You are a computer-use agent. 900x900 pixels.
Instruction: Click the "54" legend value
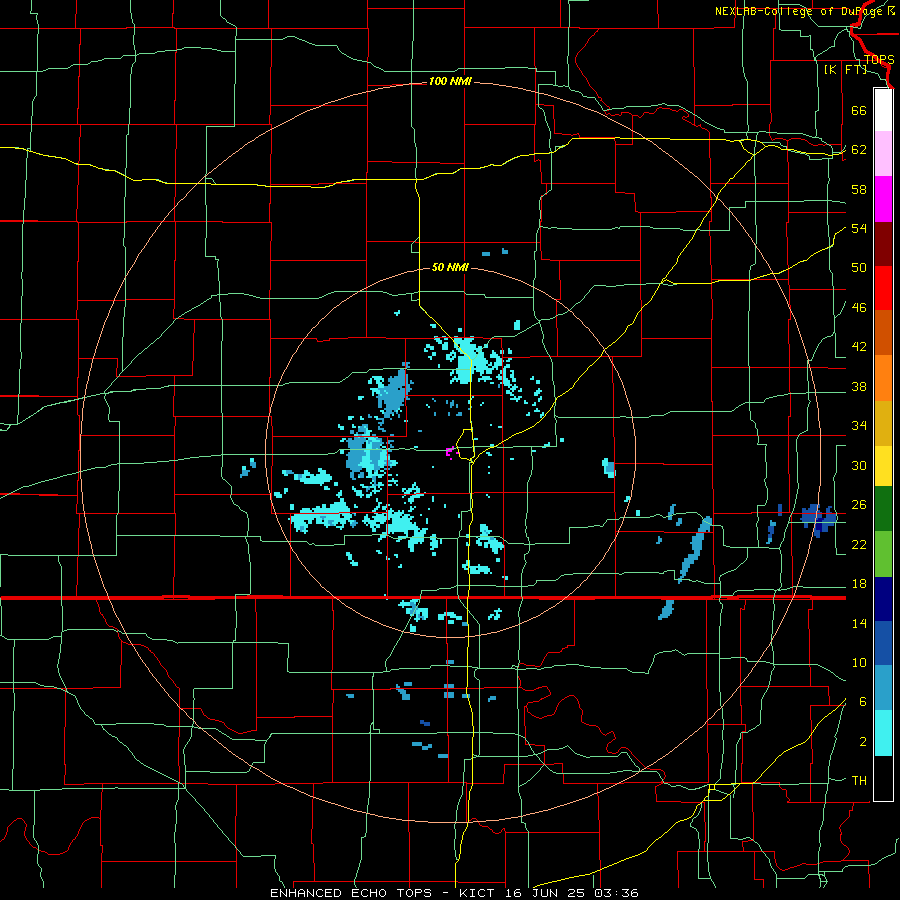tap(859, 228)
